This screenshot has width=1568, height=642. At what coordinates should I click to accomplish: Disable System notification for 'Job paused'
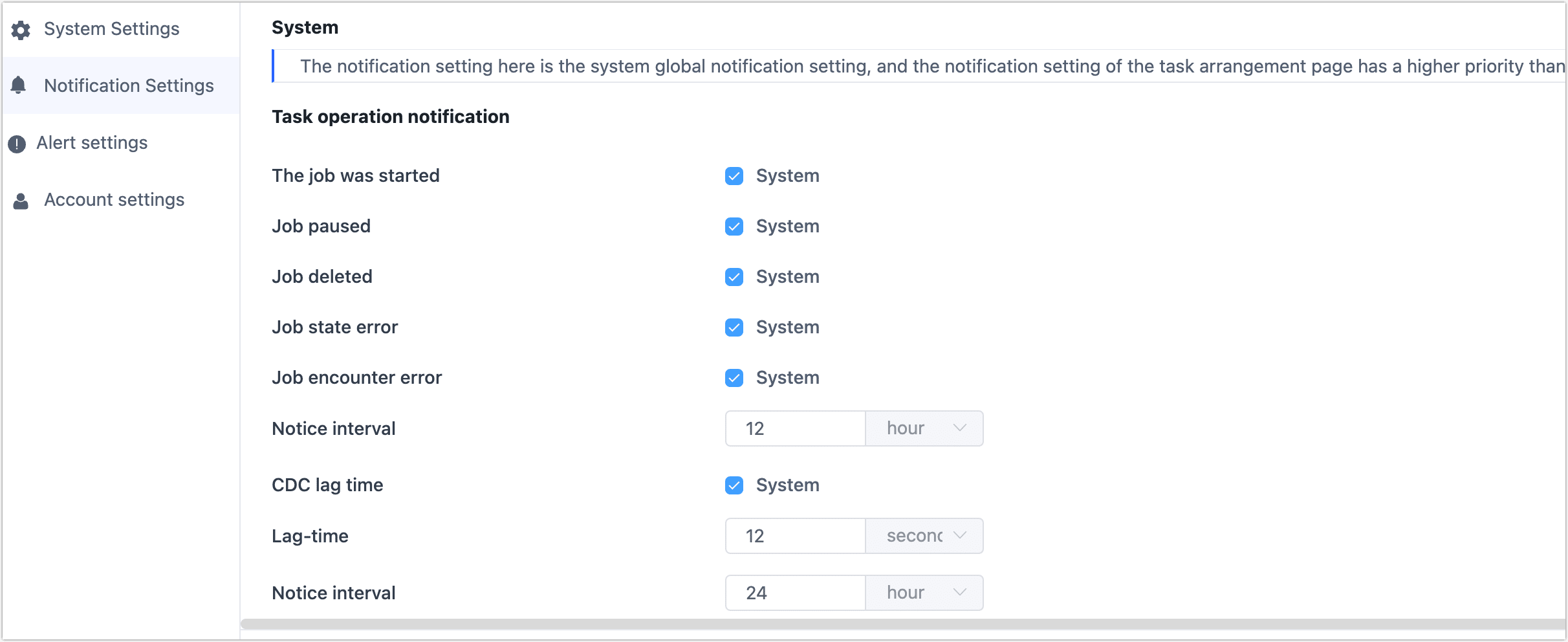[x=734, y=226]
